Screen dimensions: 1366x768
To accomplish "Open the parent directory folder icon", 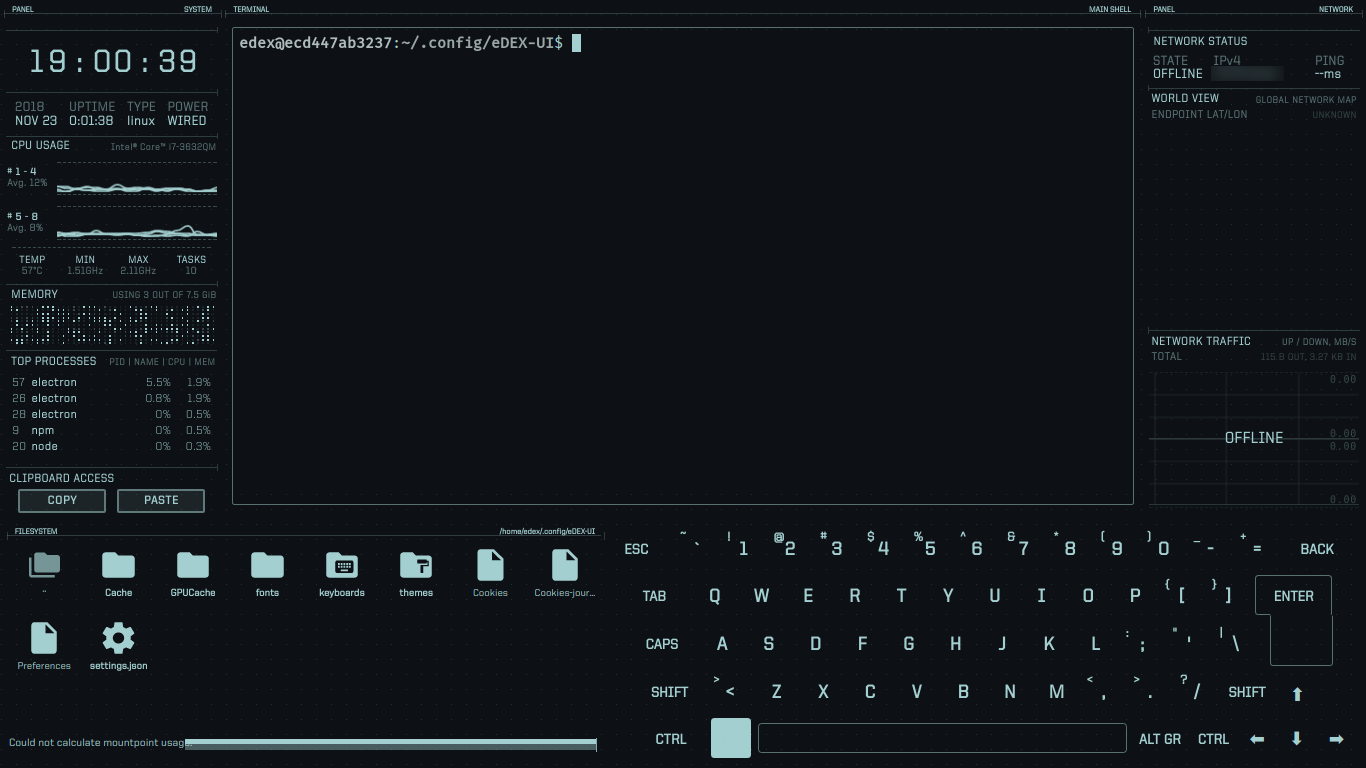I will point(44,566).
